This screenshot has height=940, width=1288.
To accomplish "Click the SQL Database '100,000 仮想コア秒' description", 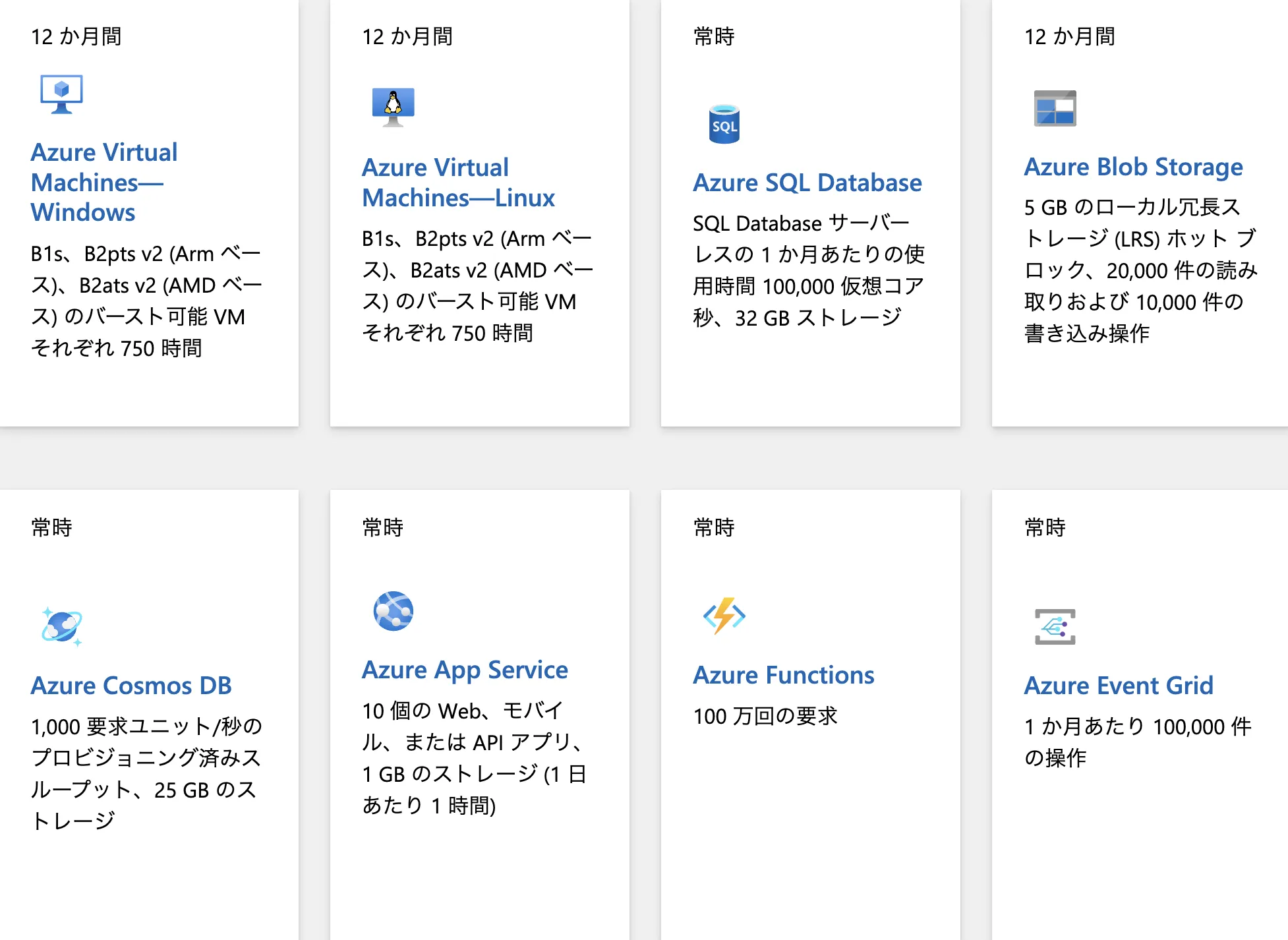I will point(809,270).
